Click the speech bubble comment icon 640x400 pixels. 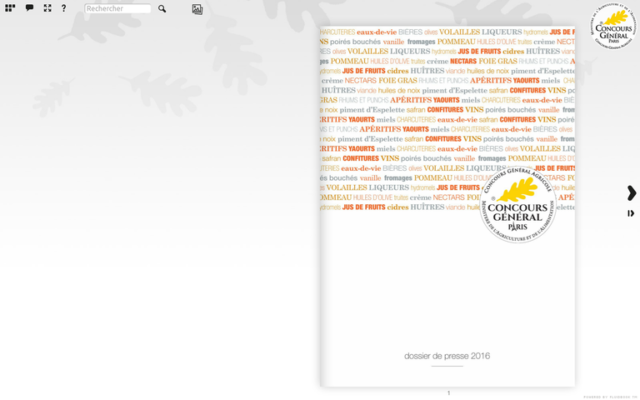point(29,8)
